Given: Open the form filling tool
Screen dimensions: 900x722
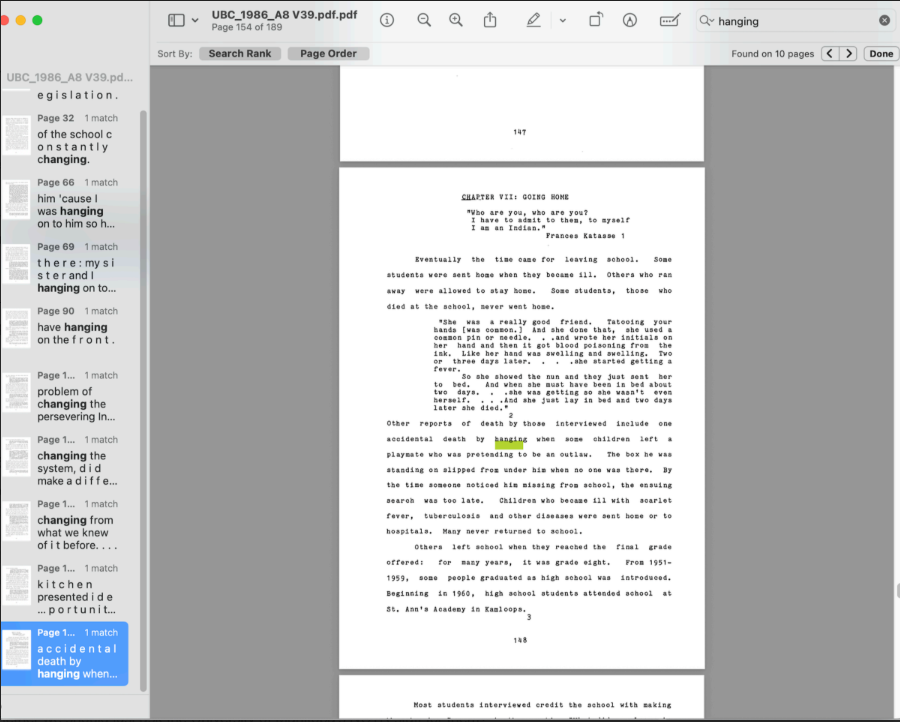Looking at the screenshot, I should pyautogui.click(x=670, y=20).
